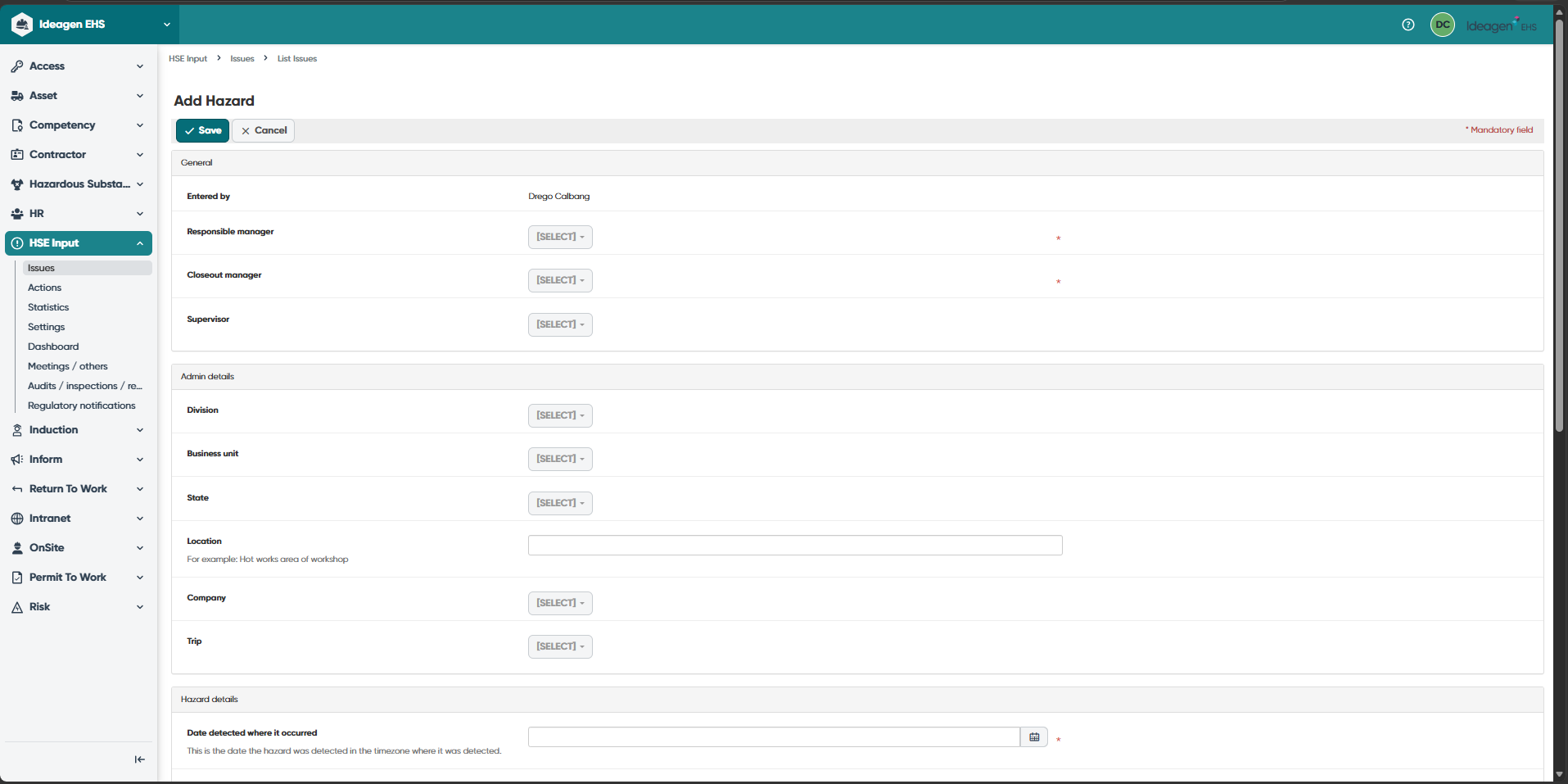The height and width of the screenshot is (784, 1568).
Task: Open the Company select dropdown
Action: [560, 603]
